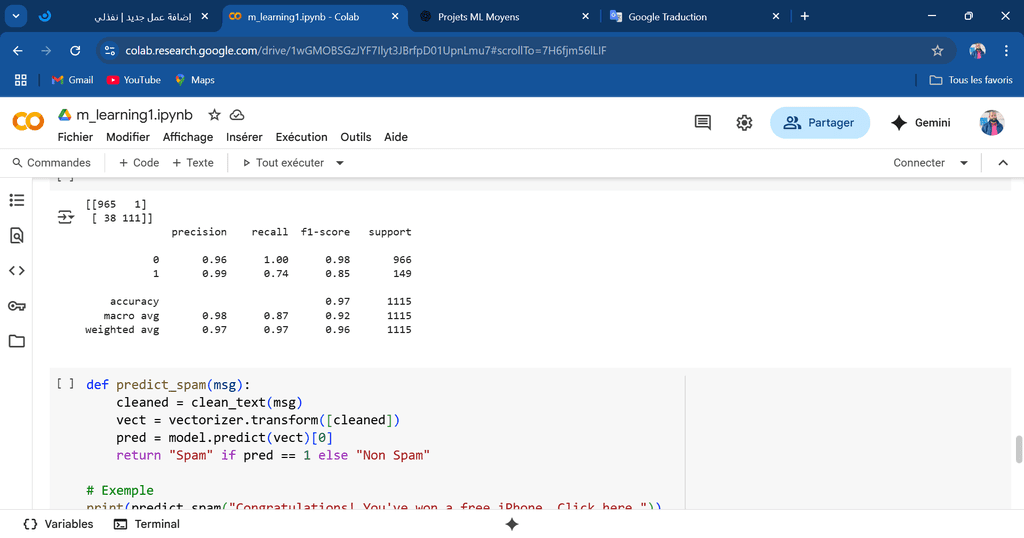Open Fichier menu

75,137
